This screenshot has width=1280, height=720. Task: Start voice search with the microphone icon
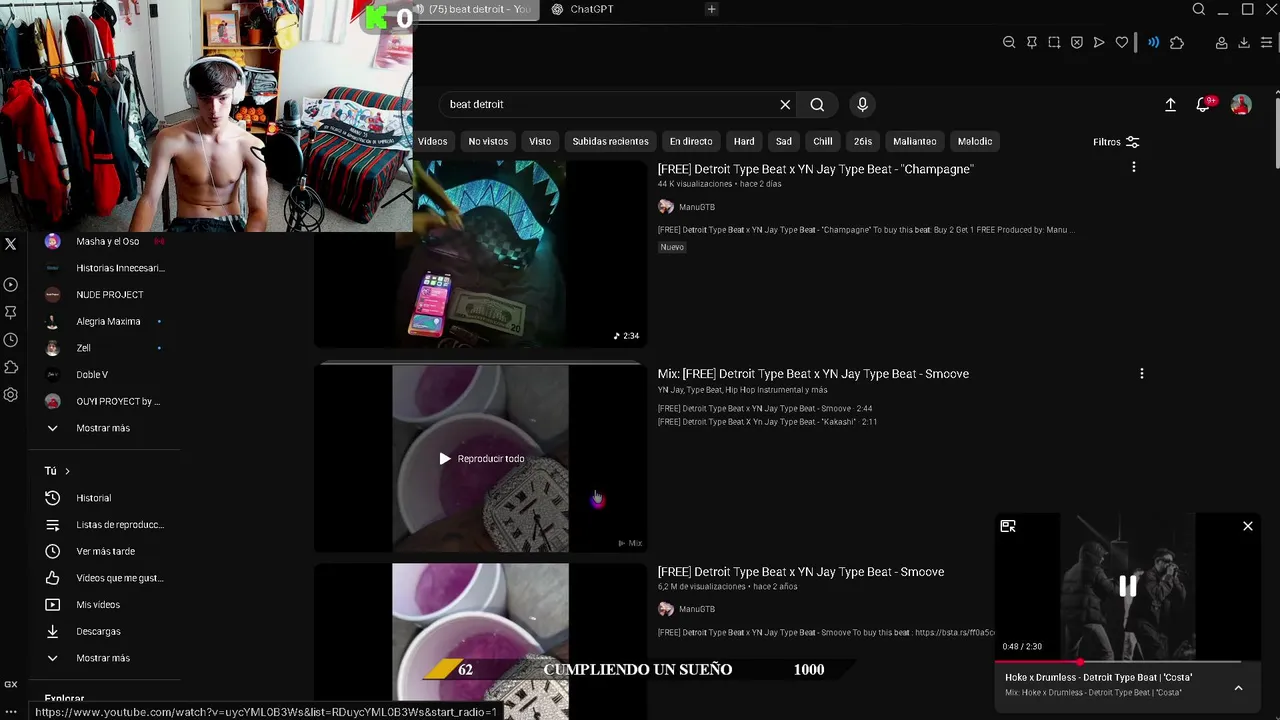point(862,104)
